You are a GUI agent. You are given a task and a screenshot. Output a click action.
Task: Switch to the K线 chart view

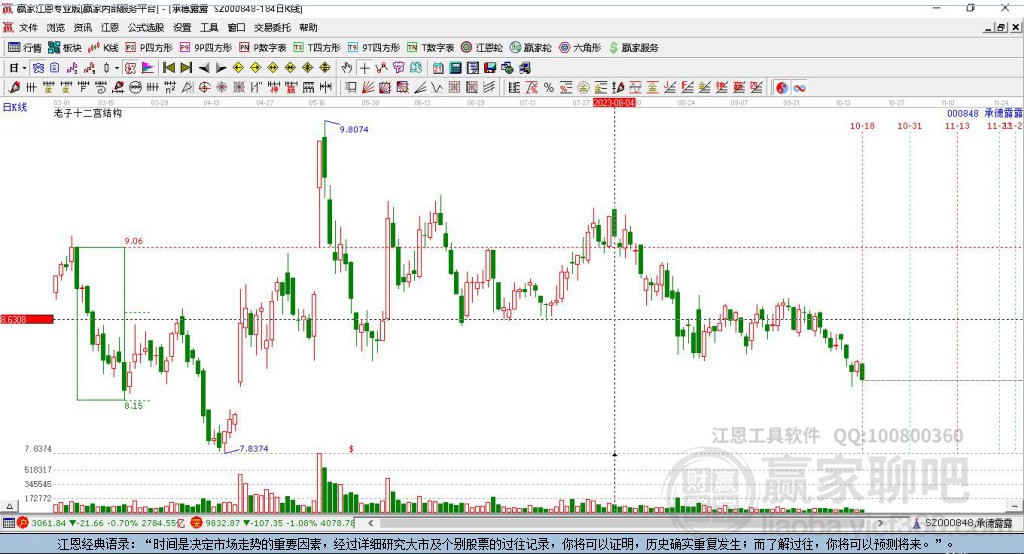(x=103, y=48)
